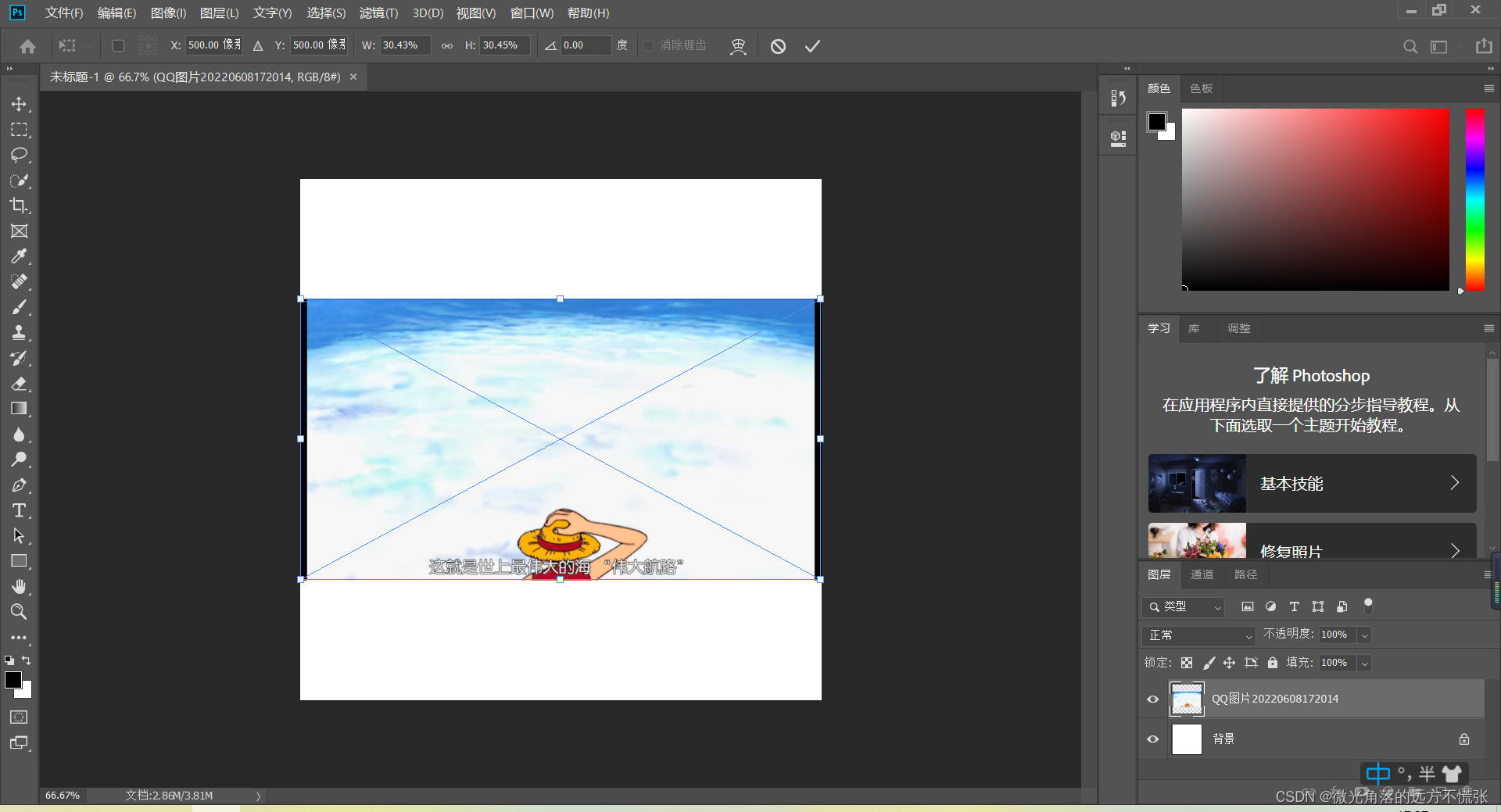The width and height of the screenshot is (1501, 812).
Task: Select the Crop tool
Action: pyautogui.click(x=19, y=206)
